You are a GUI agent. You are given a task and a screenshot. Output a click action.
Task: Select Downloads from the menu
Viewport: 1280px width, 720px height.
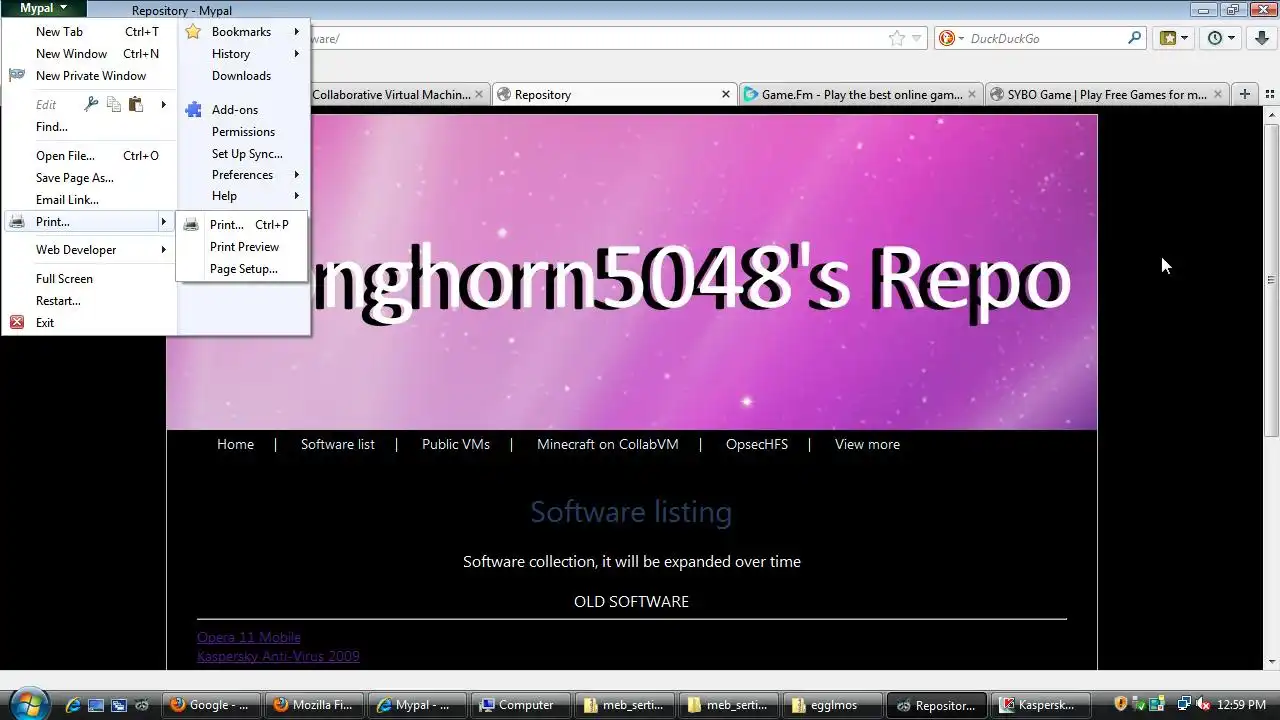click(243, 76)
